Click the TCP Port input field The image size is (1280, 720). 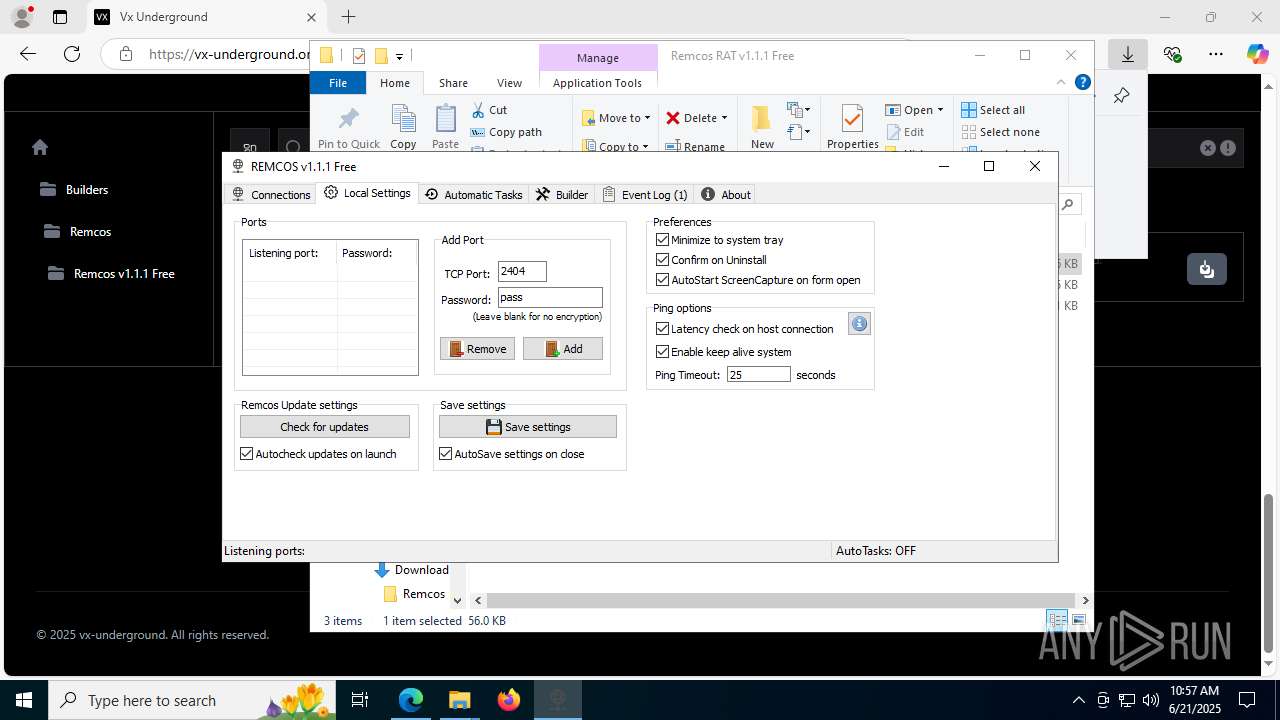point(522,271)
